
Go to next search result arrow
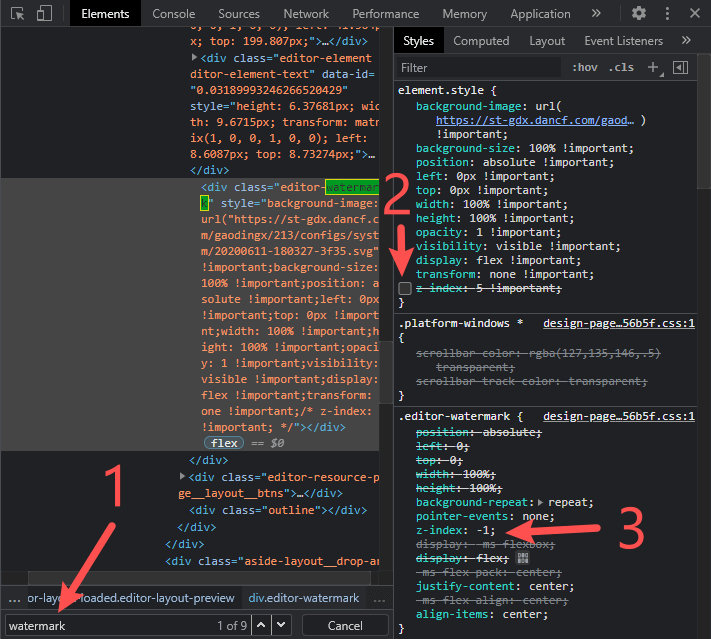point(281,625)
